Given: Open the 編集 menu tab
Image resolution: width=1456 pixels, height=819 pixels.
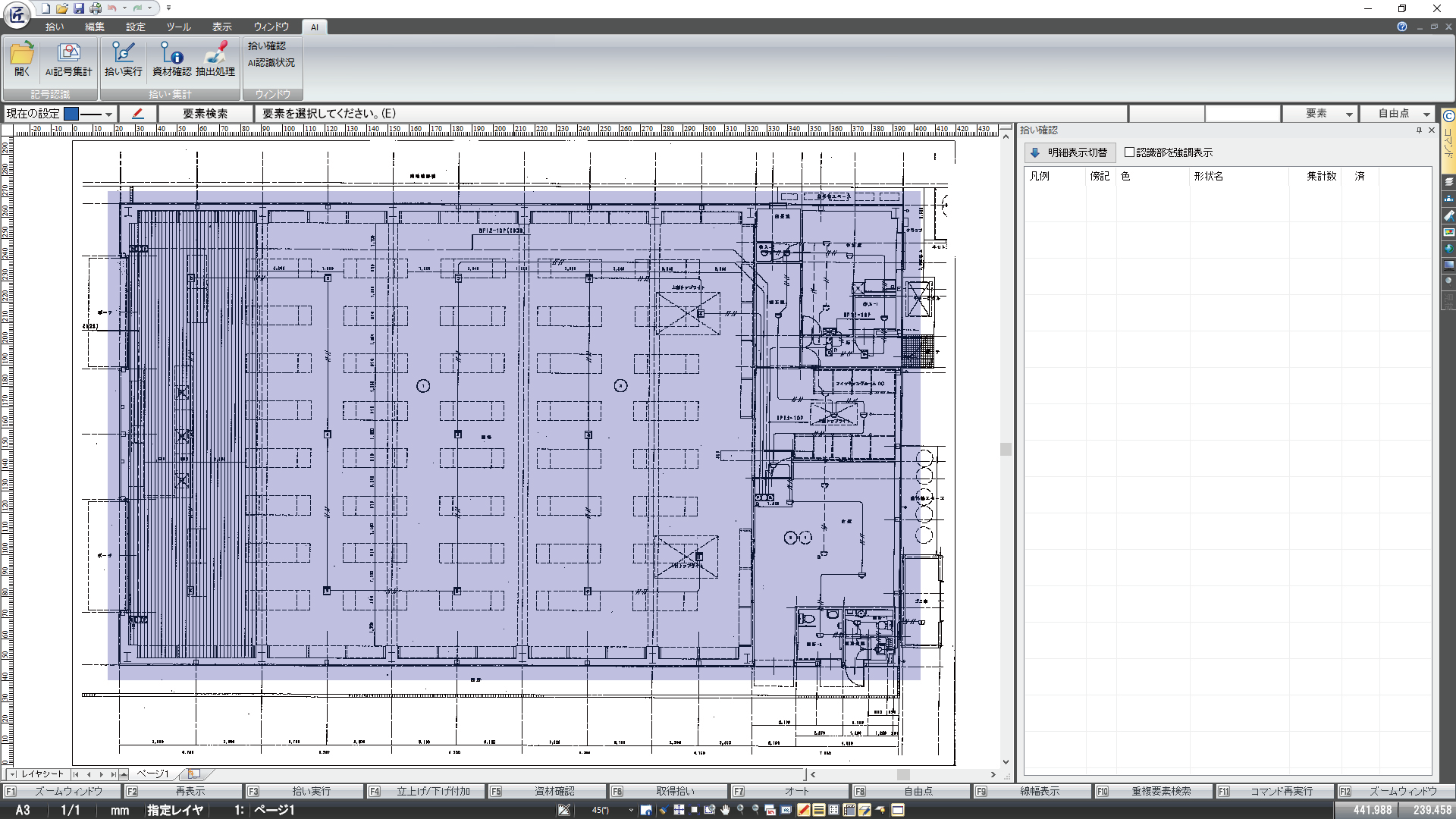Looking at the screenshot, I should click(95, 27).
